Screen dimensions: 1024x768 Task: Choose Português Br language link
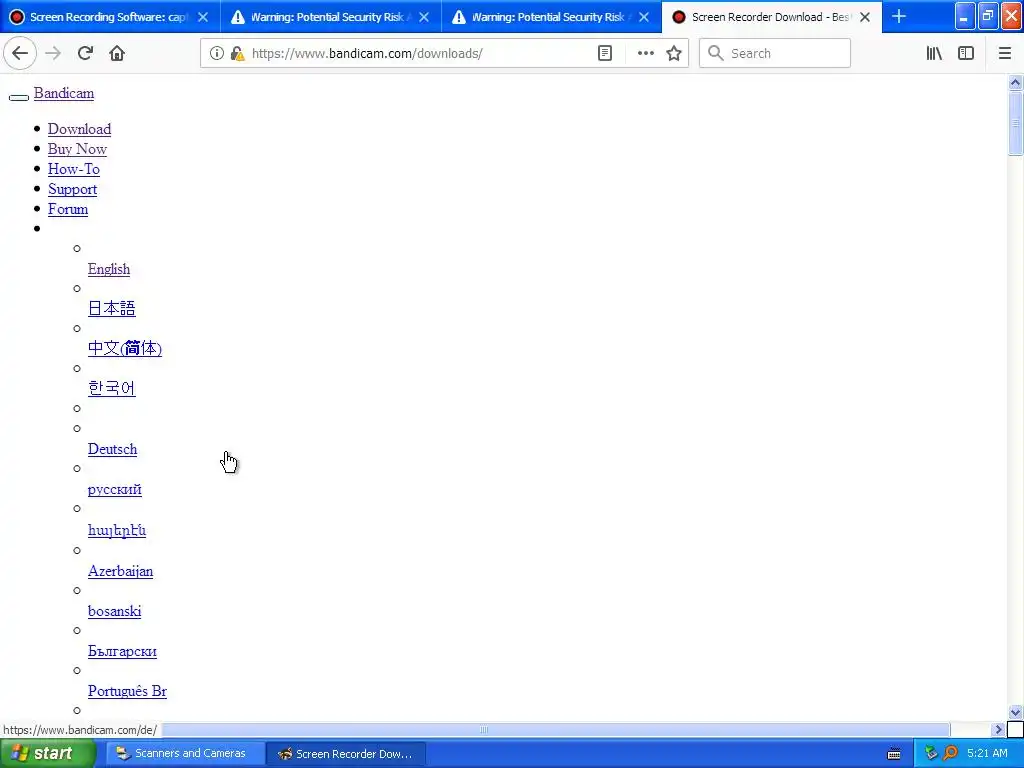(127, 691)
